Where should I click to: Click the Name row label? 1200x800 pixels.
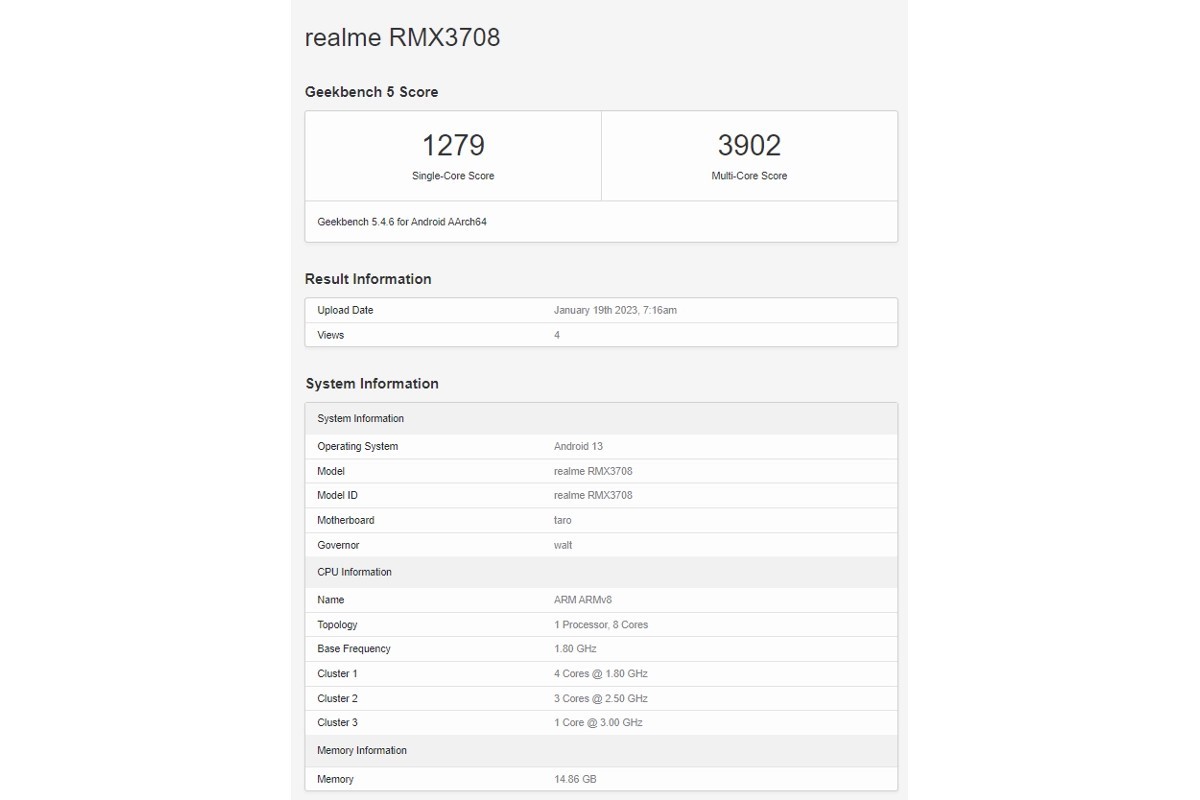coord(330,600)
